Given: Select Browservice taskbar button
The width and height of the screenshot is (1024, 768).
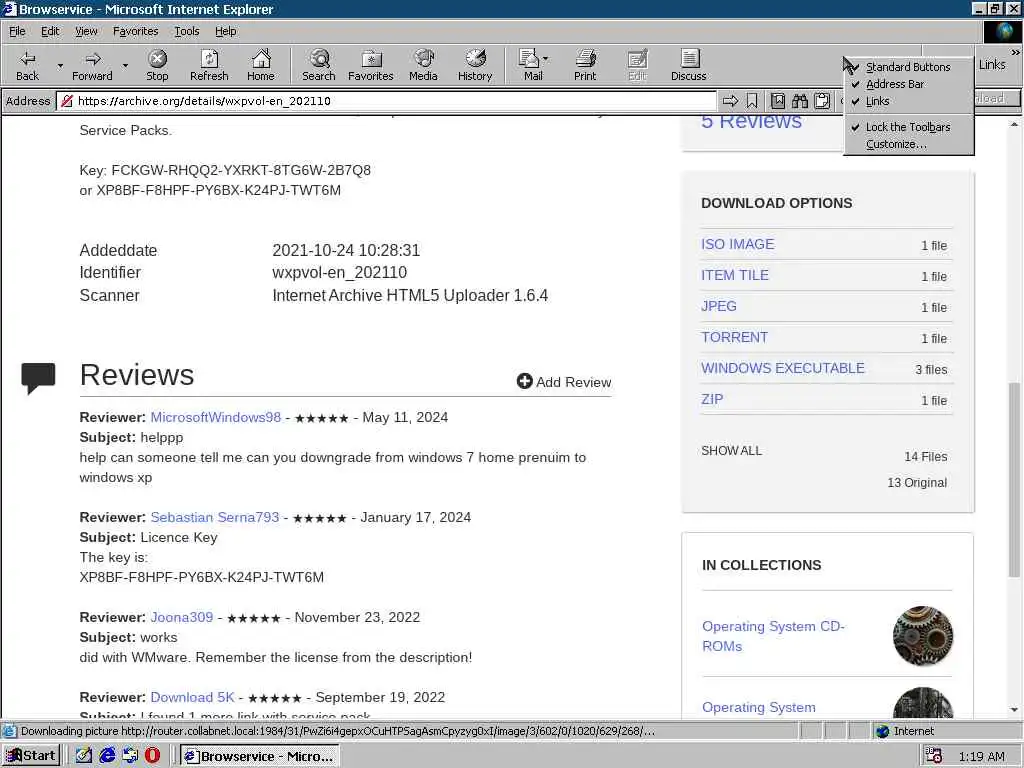Looking at the screenshot, I should [x=260, y=756].
